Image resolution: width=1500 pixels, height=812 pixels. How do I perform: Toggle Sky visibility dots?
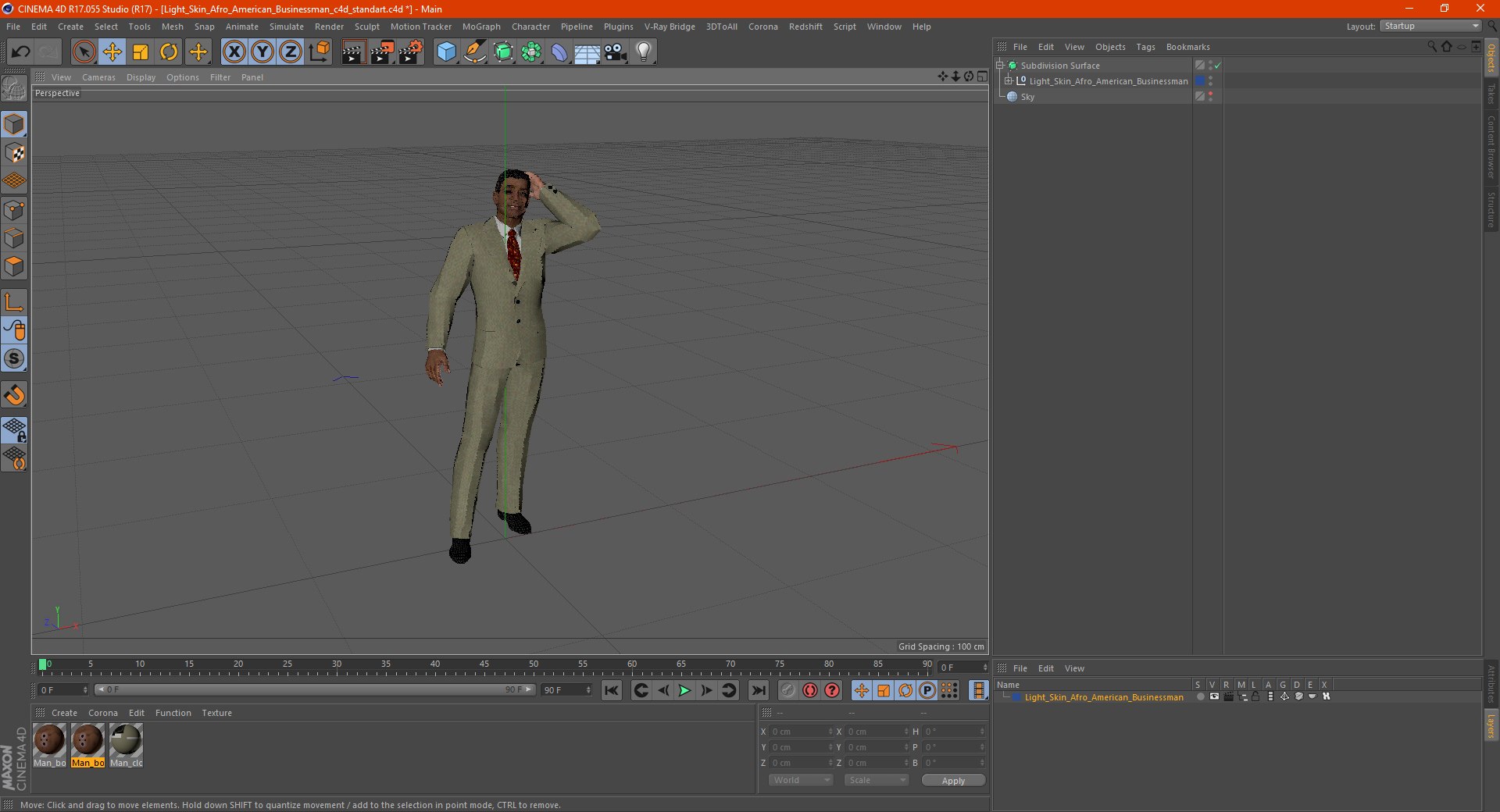click(1210, 97)
